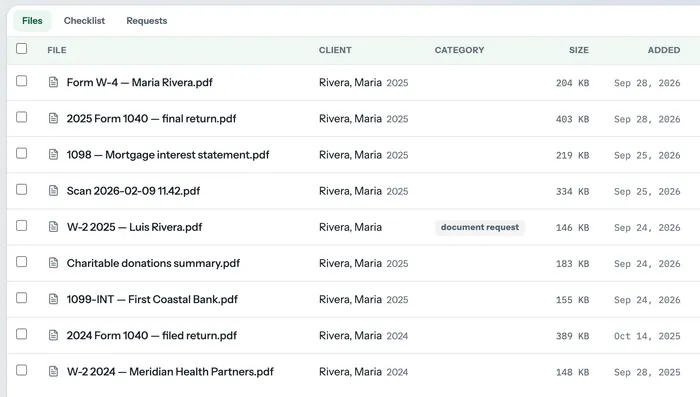This screenshot has height=397, width=700.
Task: Check the W-2 2024 Meridian Health Partners row
Action: coord(21,370)
